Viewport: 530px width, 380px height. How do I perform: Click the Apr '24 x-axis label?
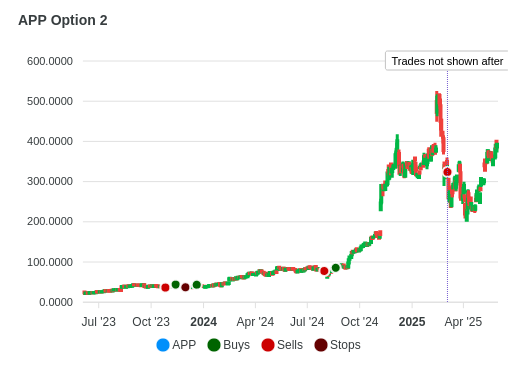click(255, 322)
